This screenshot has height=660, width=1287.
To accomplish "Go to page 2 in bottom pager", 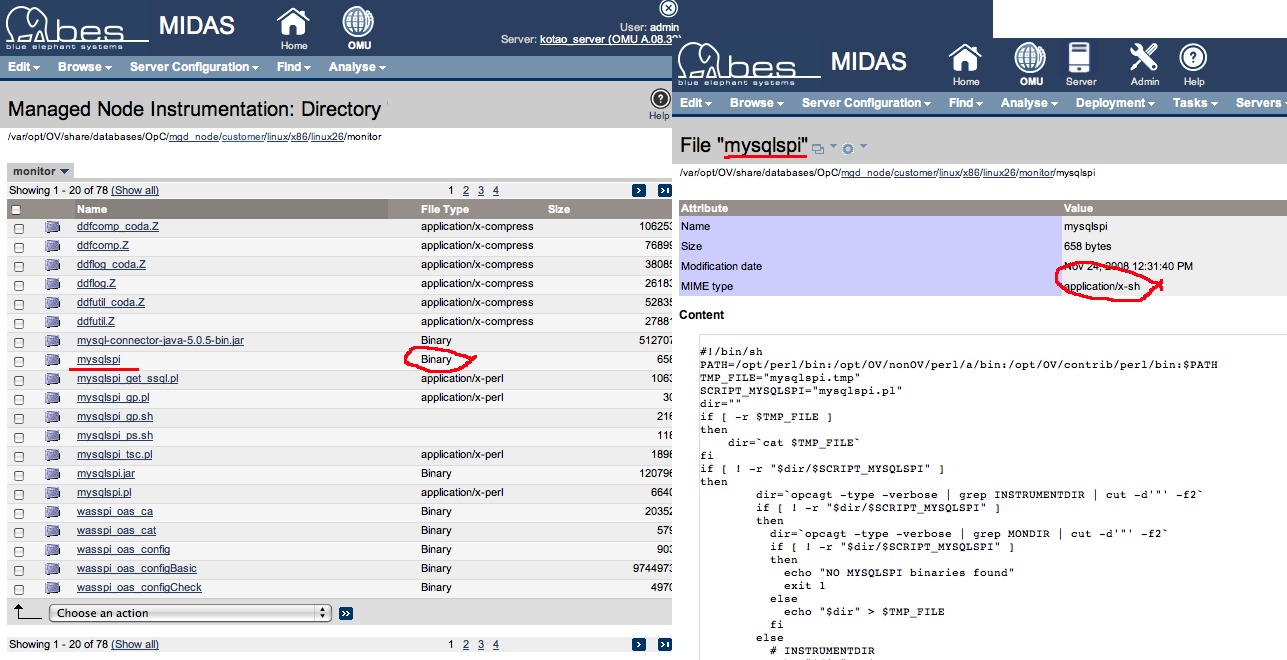I will [x=465, y=644].
